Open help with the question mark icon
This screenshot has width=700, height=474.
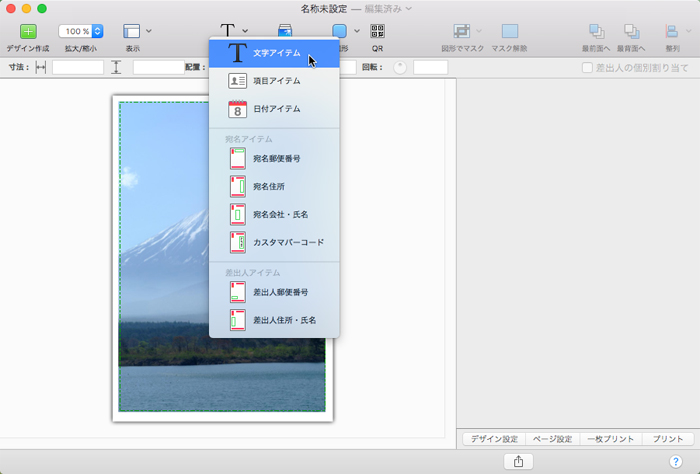click(676, 461)
